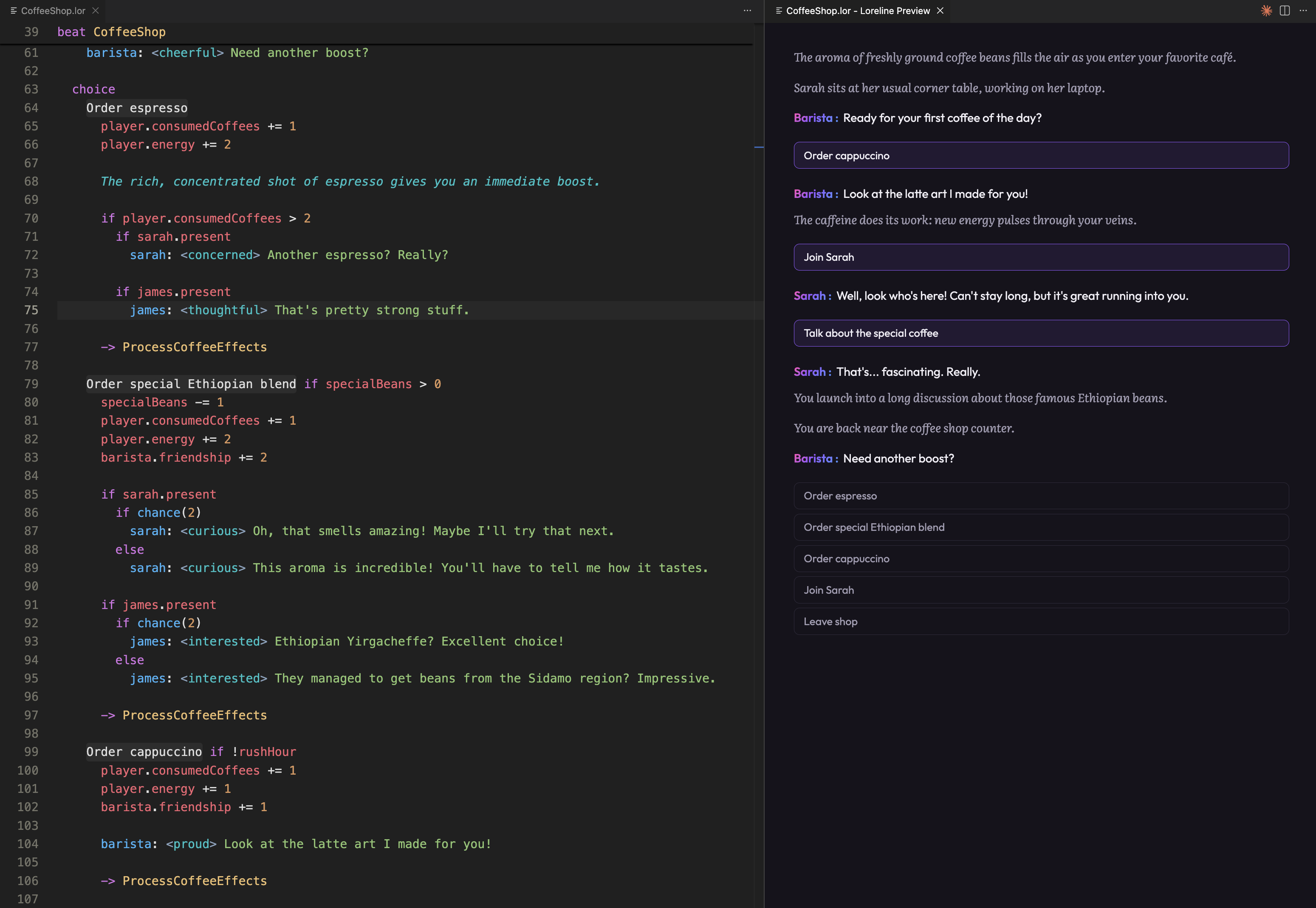Click line number 75 in the editor gutter
The height and width of the screenshot is (908, 1316).
click(x=31, y=310)
